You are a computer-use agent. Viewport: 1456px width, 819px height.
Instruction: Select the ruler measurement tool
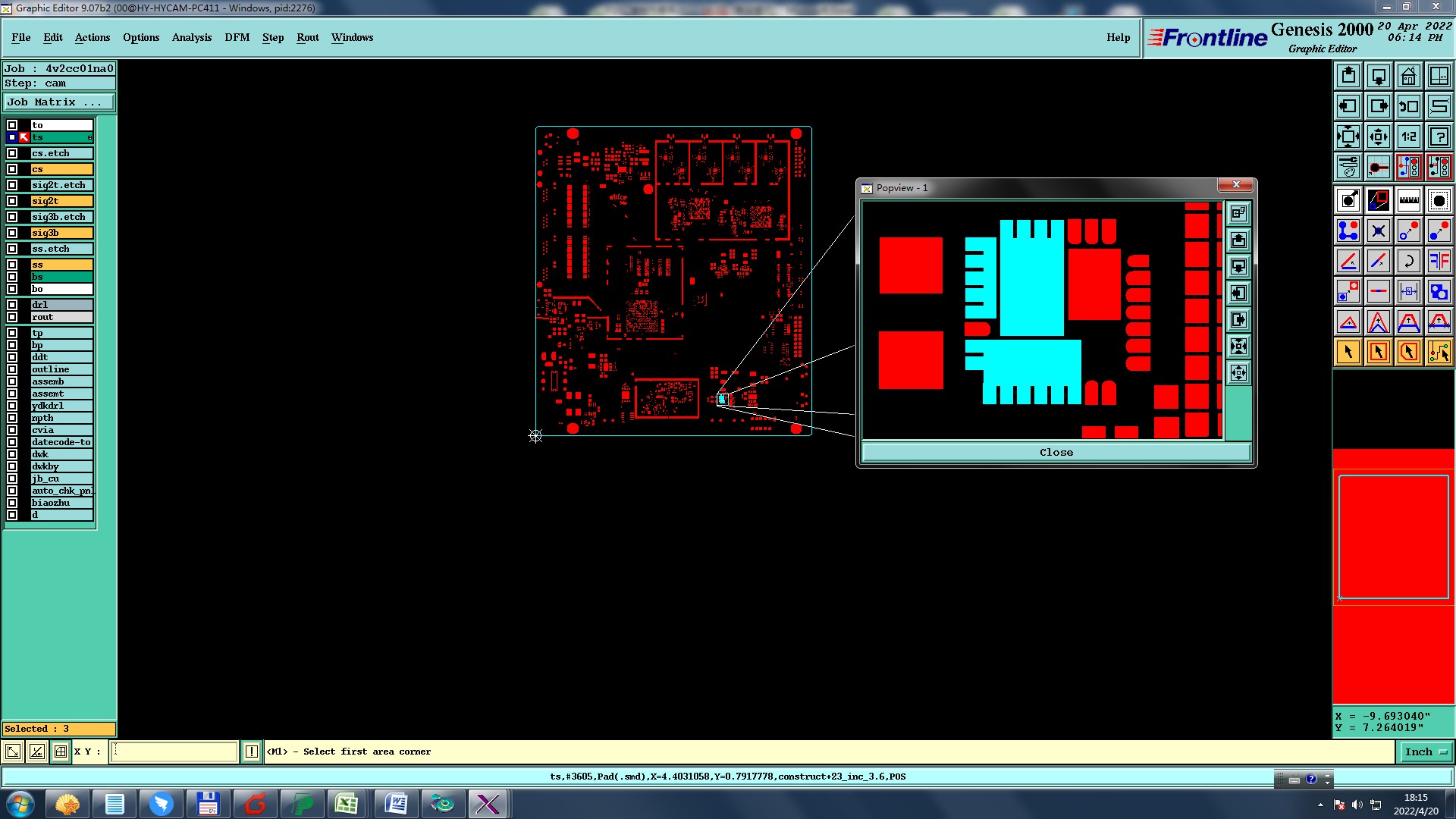1408,200
